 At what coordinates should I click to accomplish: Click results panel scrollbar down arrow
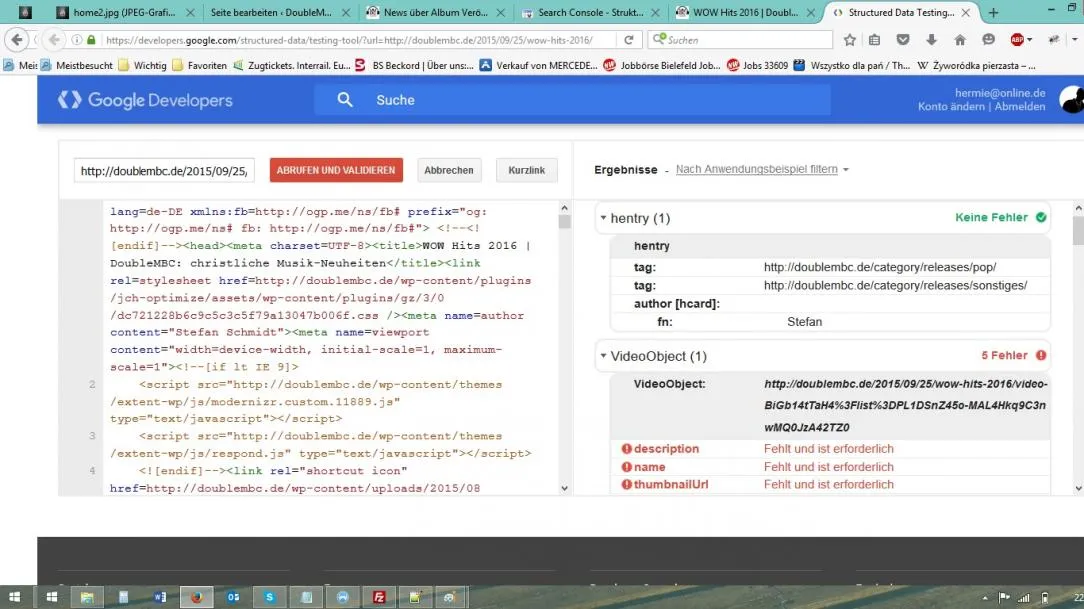pos(1078,488)
